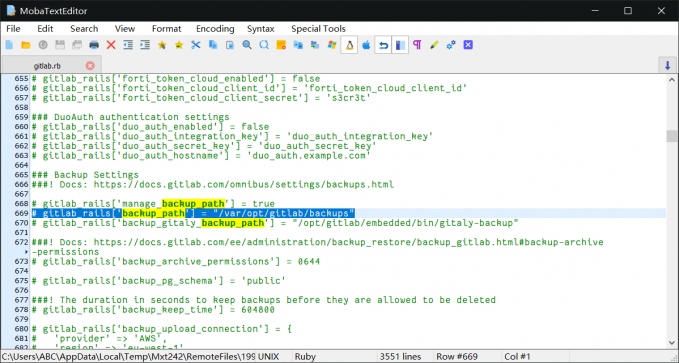Open the Special Tools menu
The image size is (679, 363).
click(318, 29)
